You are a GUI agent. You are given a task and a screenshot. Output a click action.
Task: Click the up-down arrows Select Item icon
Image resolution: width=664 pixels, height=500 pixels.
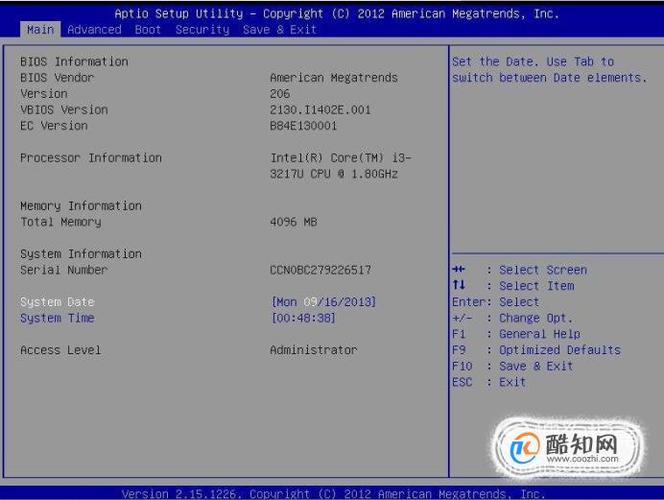coord(459,285)
